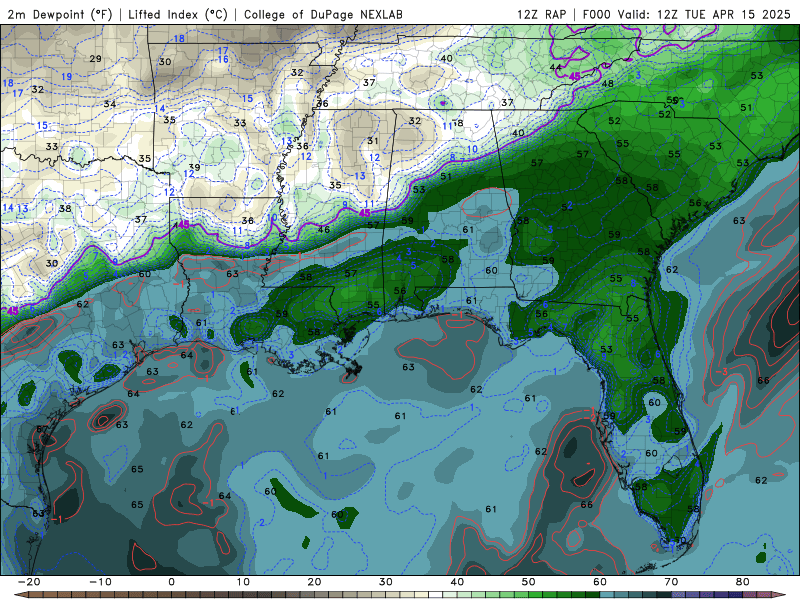Click the '20' label on the color scale

tap(314, 582)
